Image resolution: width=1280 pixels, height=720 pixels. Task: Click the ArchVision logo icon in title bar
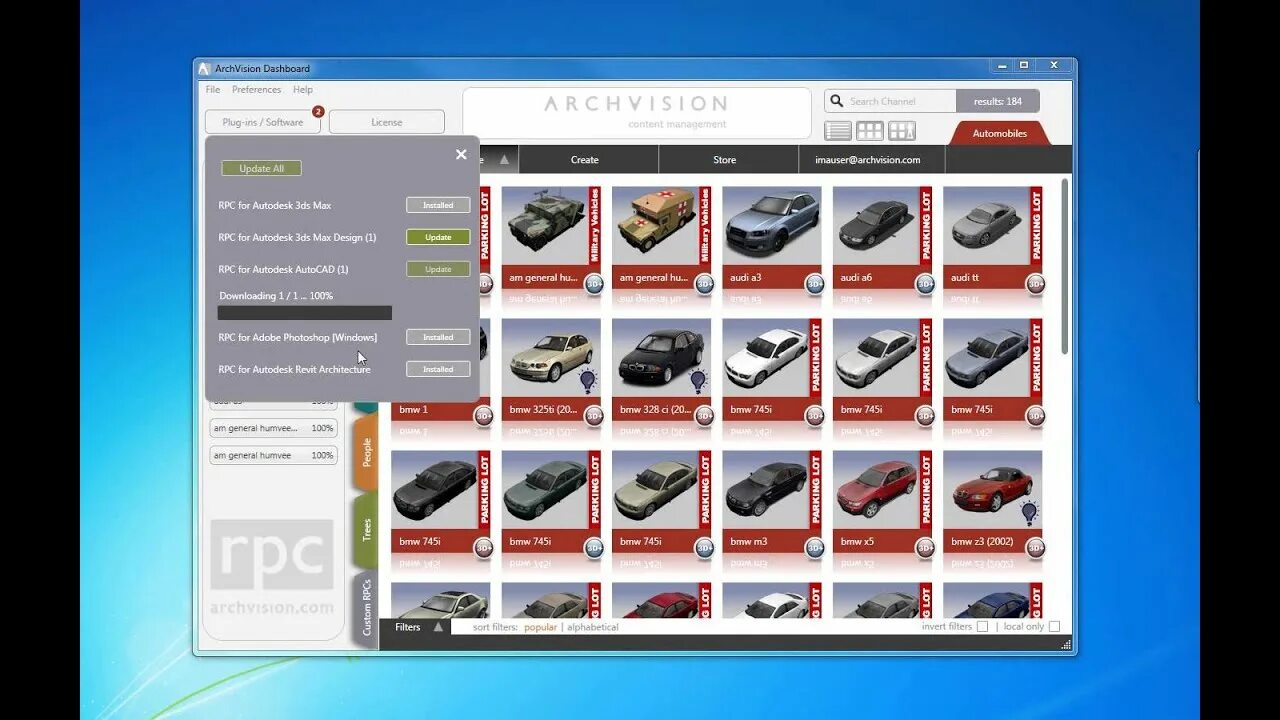[x=204, y=68]
